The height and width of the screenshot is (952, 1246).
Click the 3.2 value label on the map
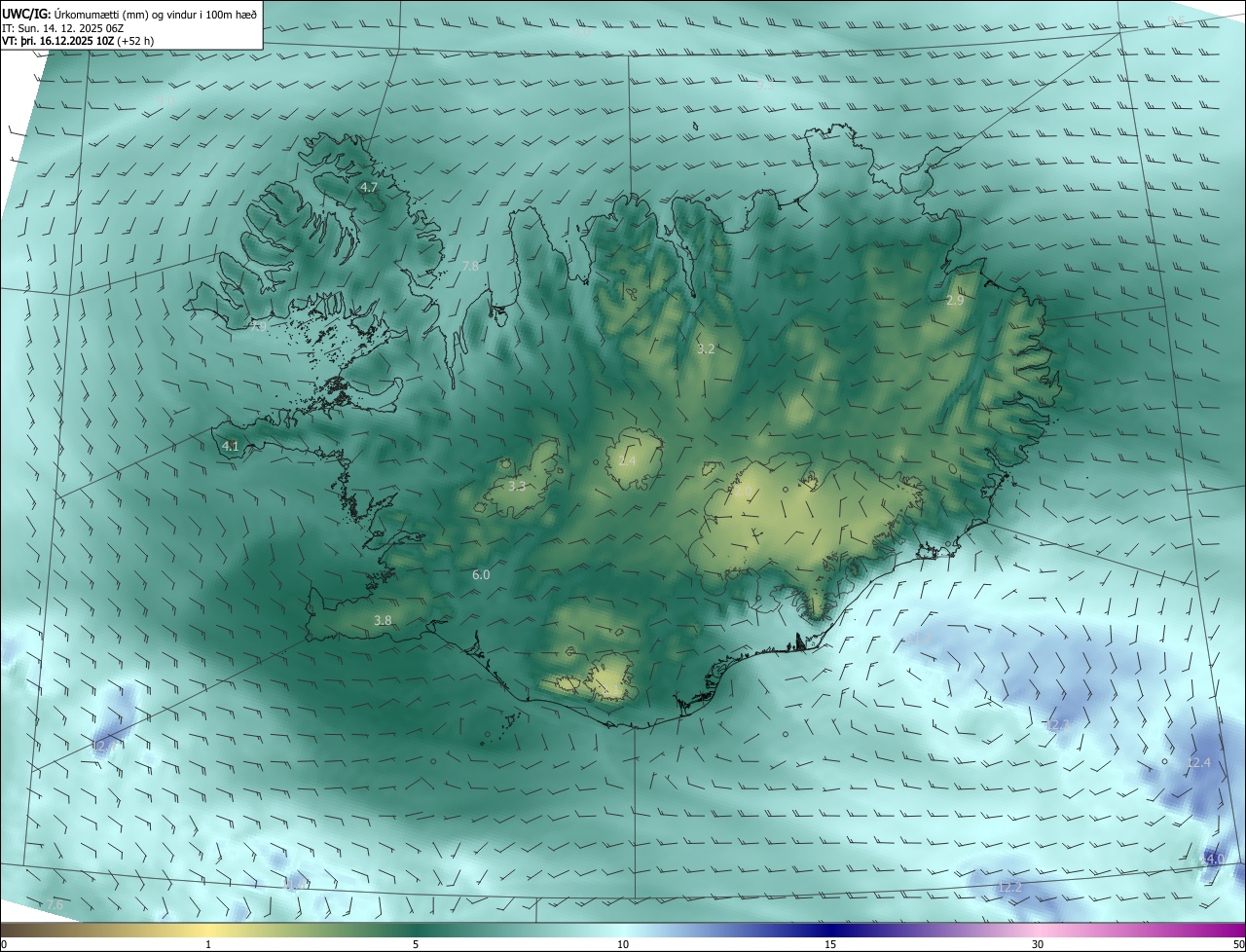point(707,348)
